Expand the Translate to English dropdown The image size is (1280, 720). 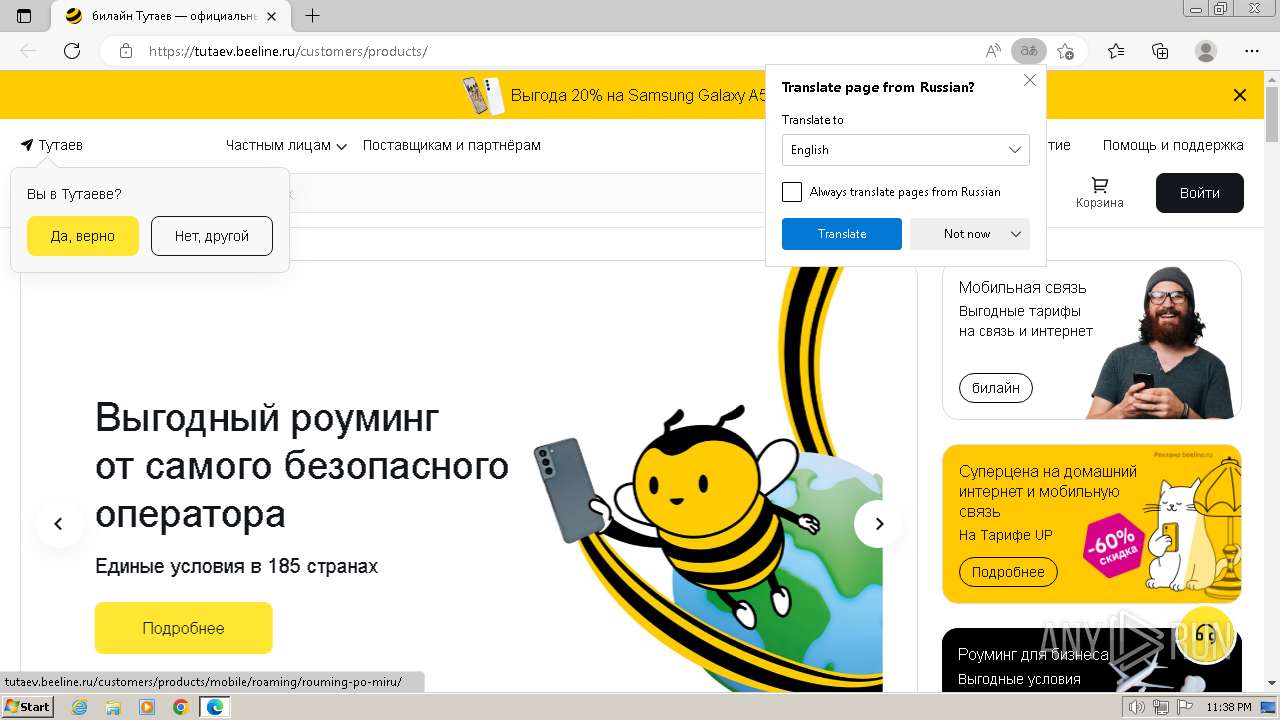[906, 150]
